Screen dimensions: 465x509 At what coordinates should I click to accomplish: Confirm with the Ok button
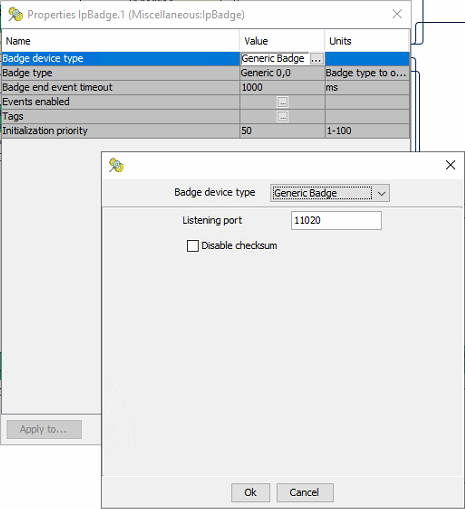pyautogui.click(x=250, y=492)
